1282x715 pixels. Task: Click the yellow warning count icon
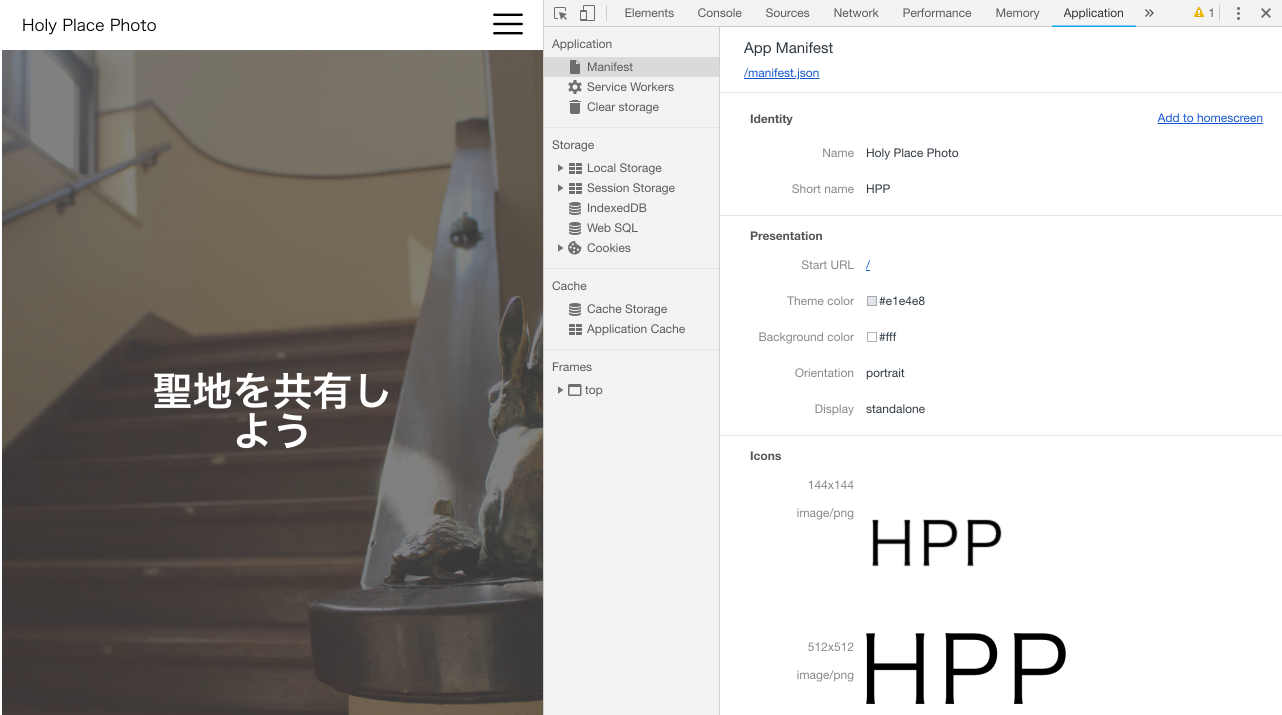point(1204,13)
